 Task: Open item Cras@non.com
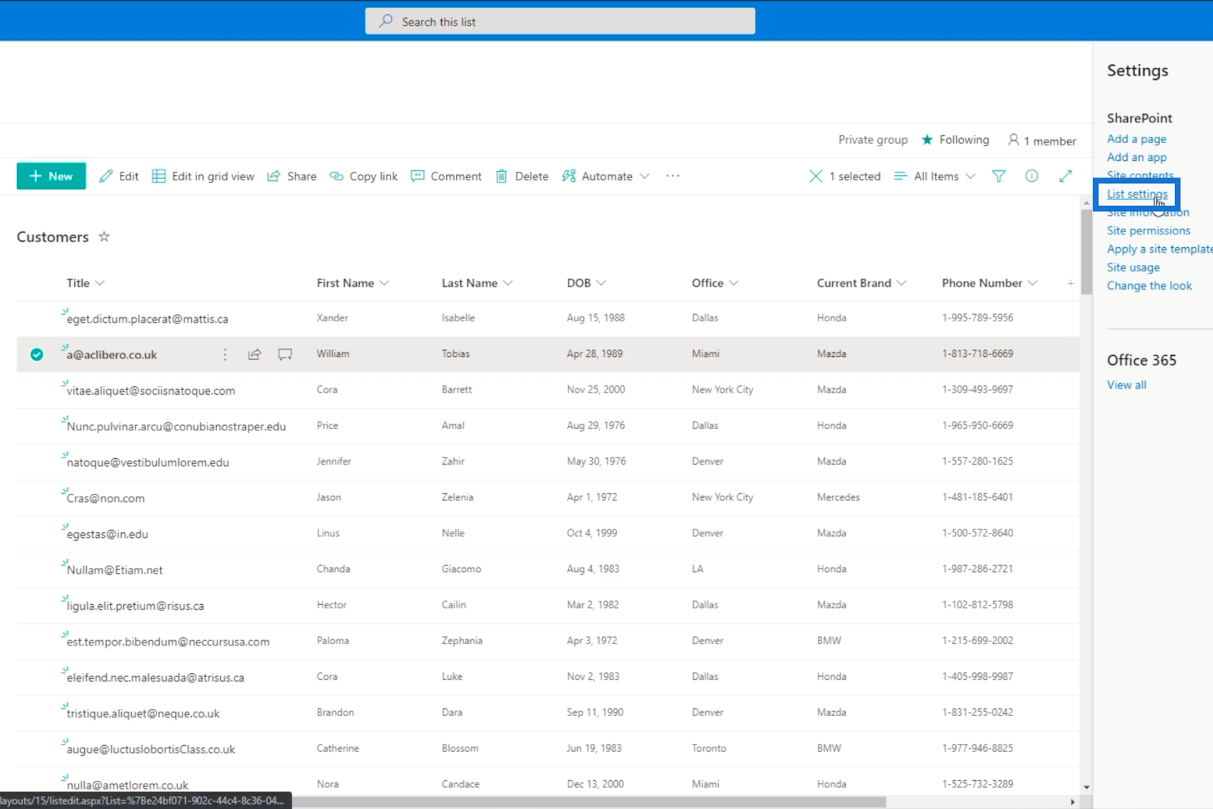coord(106,498)
